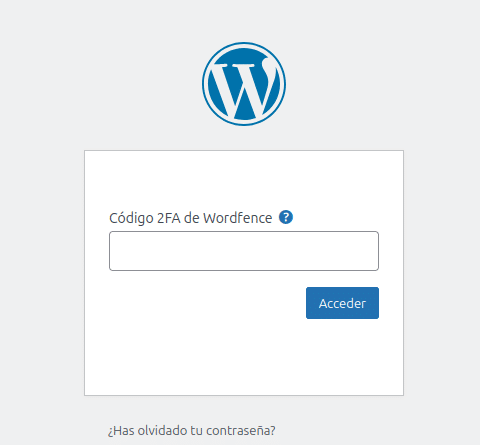
Task: Select the WordPress W logo at top
Action: 244,84
